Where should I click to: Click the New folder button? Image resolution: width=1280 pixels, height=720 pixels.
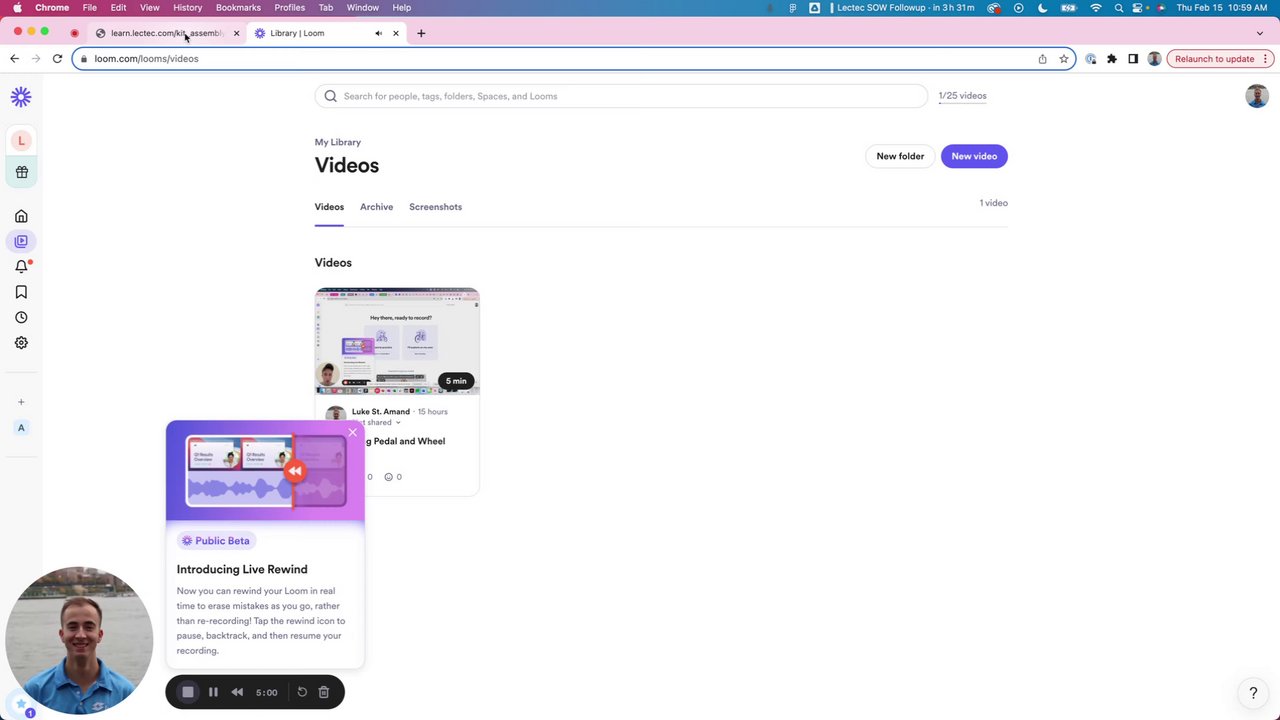click(x=900, y=156)
